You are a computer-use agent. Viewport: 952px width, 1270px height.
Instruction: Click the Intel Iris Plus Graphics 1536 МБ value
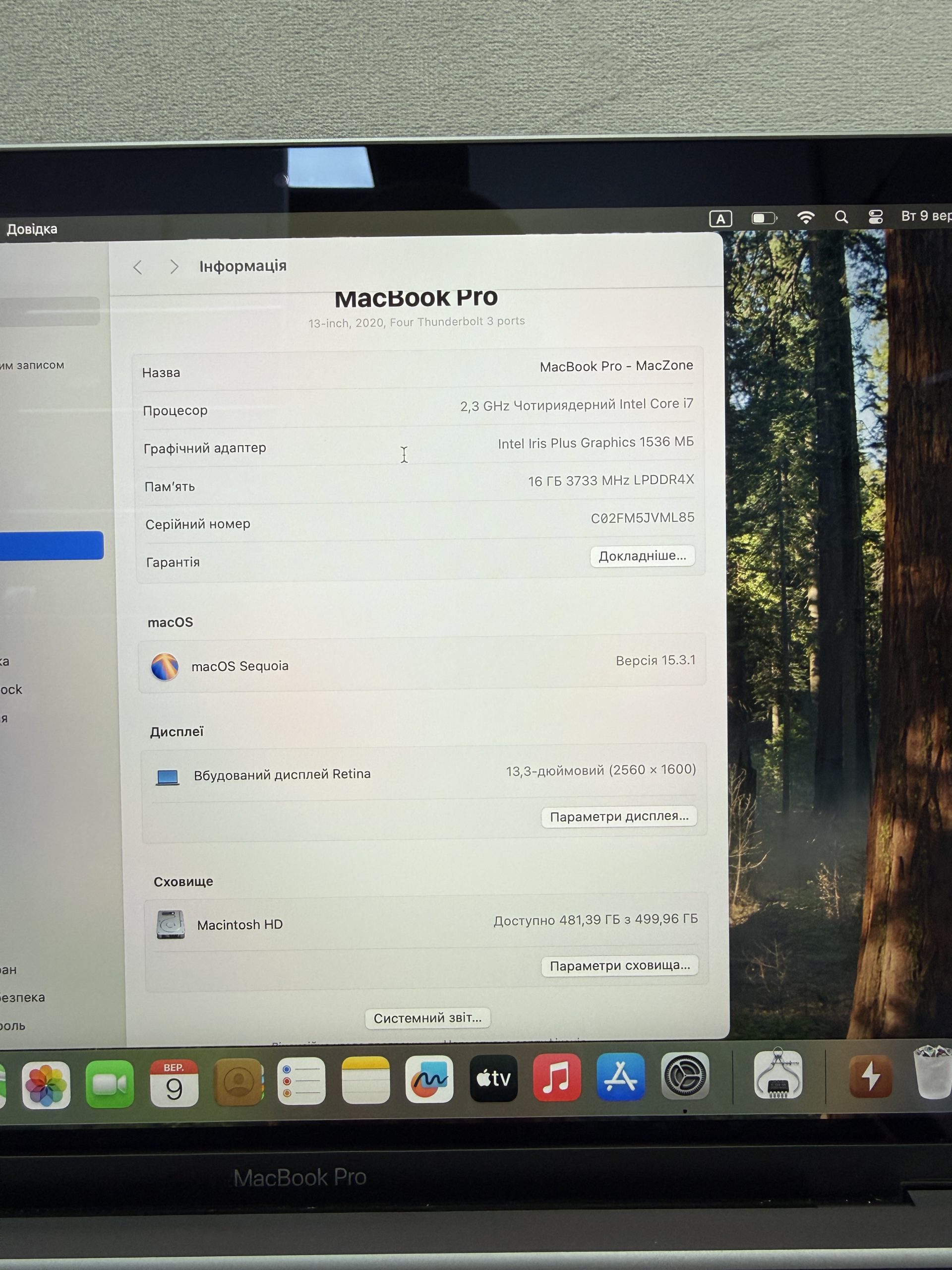coord(595,443)
